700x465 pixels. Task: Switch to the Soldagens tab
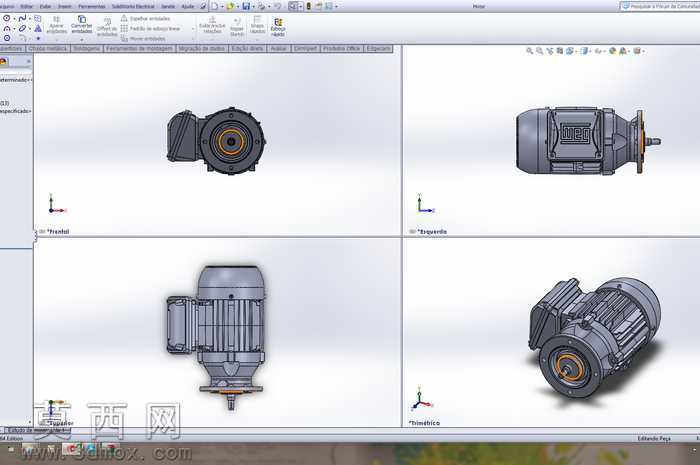87,48
